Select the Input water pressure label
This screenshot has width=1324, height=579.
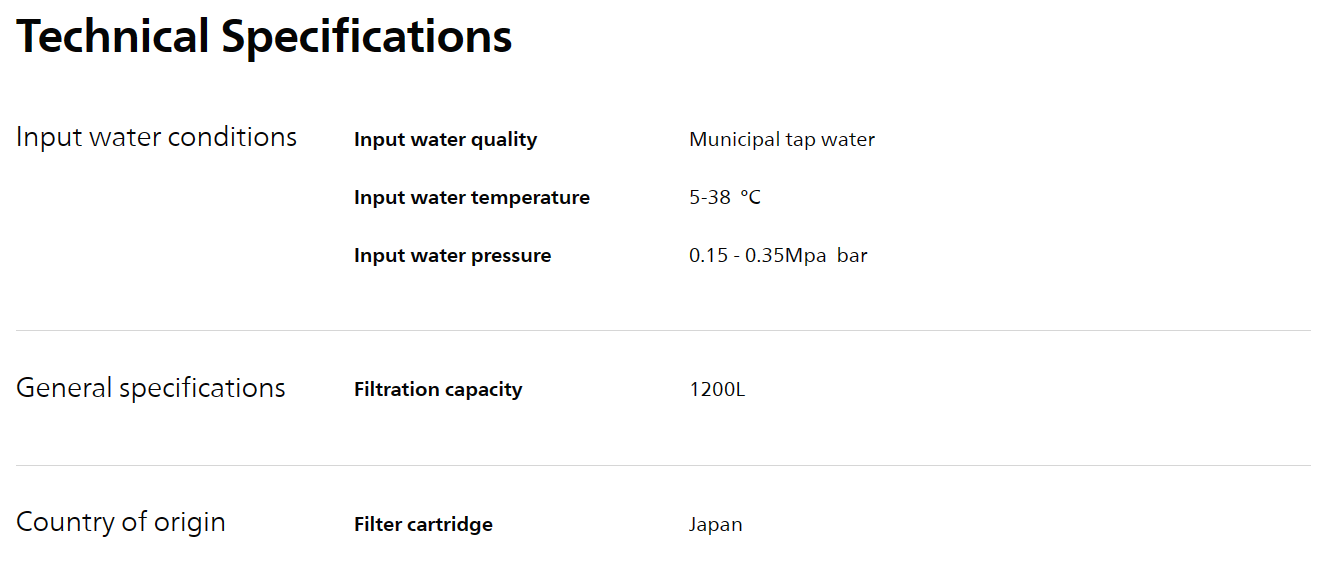pos(452,256)
